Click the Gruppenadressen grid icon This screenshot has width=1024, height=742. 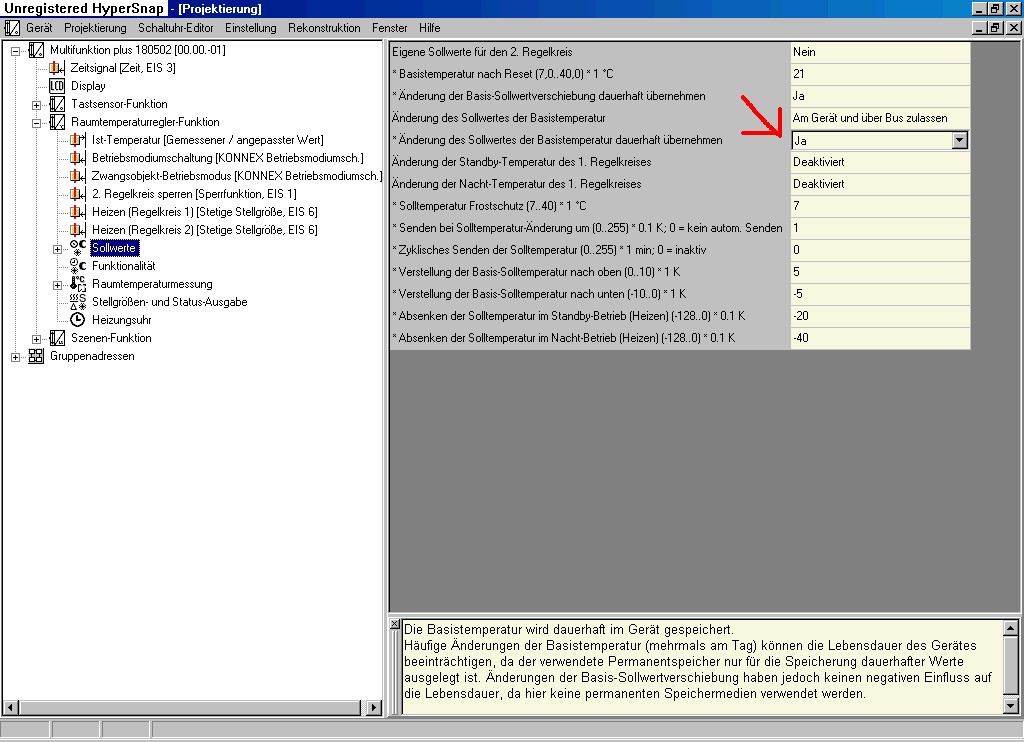pyautogui.click(x=36, y=356)
